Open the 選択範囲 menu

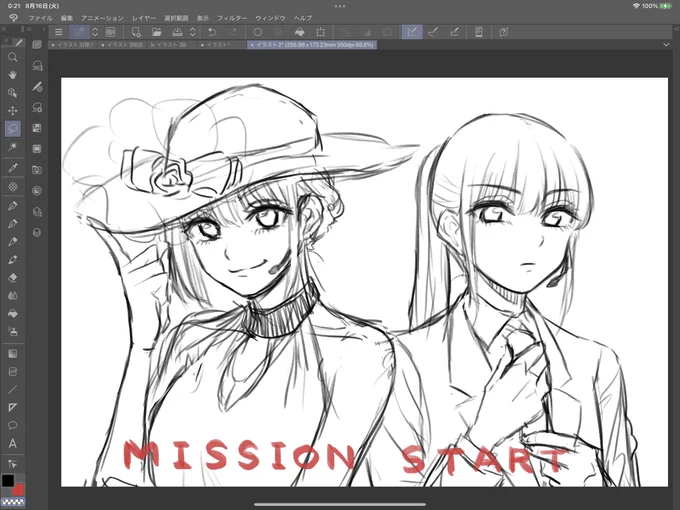(x=176, y=18)
